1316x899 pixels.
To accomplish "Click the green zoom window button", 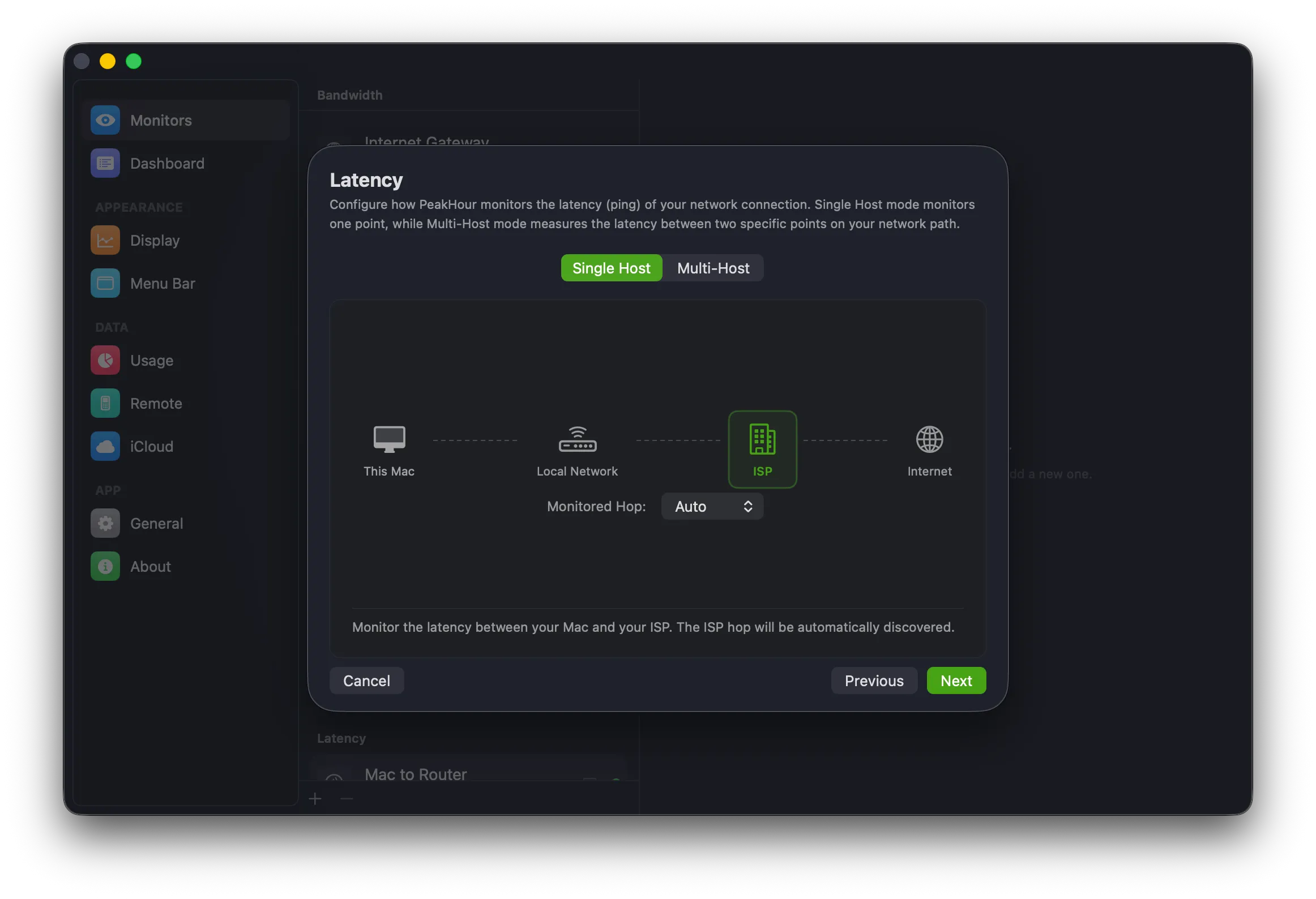I will tap(134, 61).
